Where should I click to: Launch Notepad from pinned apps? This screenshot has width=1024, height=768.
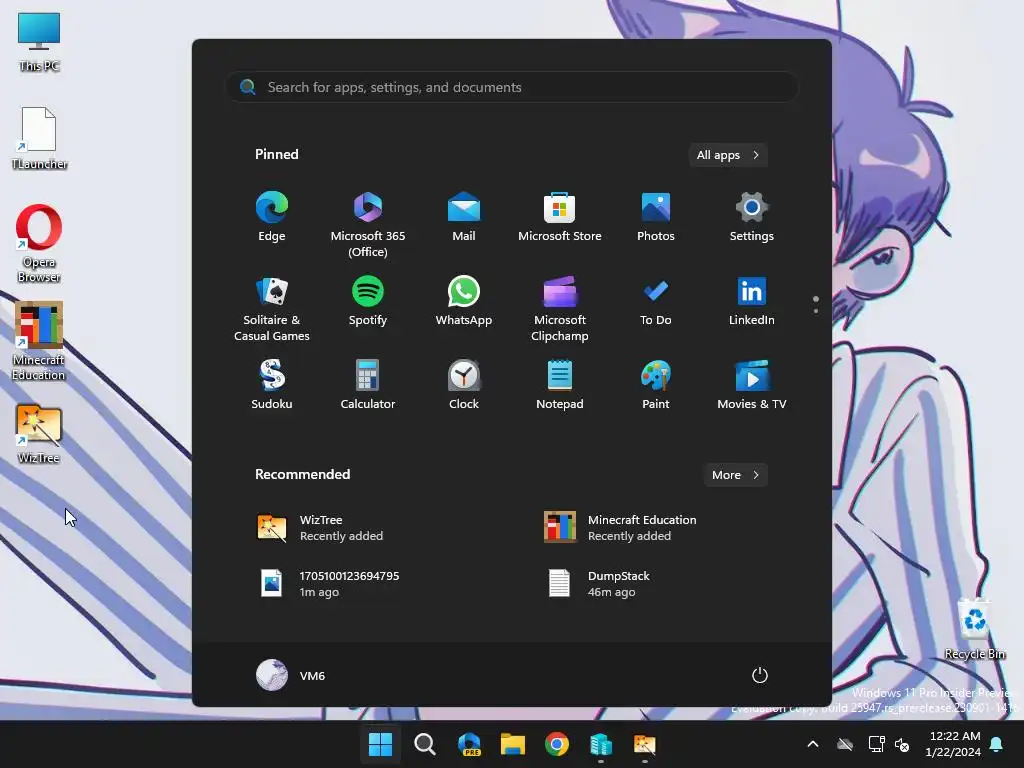point(560,385)
